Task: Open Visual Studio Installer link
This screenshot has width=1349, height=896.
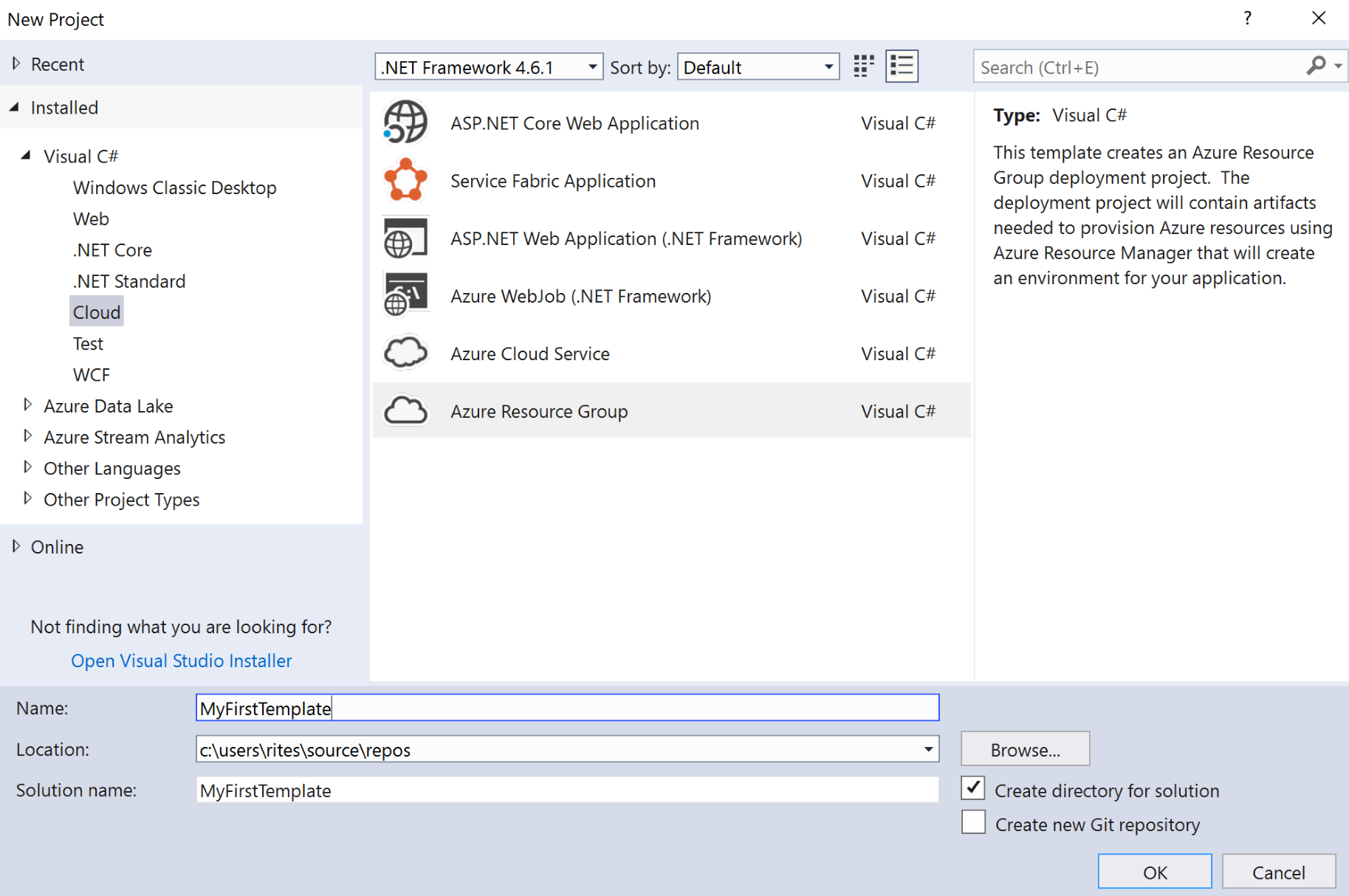Action: click(x=182, y=661)
